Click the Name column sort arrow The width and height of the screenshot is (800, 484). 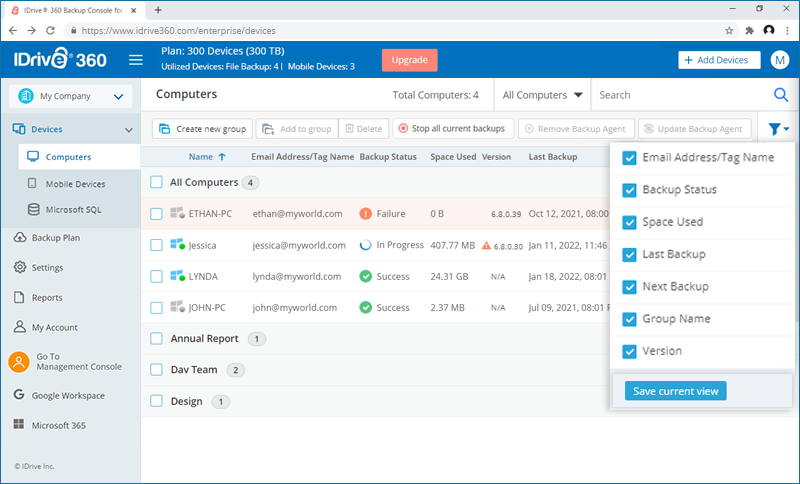(x=222, y=157)
